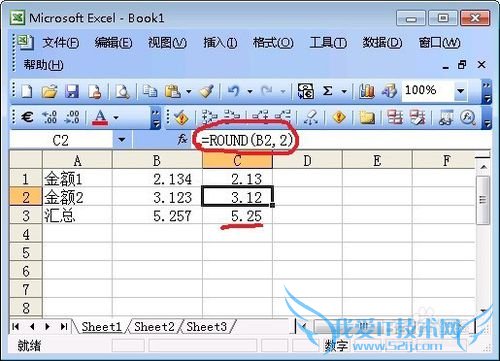Paste using the clipboard Paste icon
The width and height of the screenshot is (500, 361).
(172, 91)
